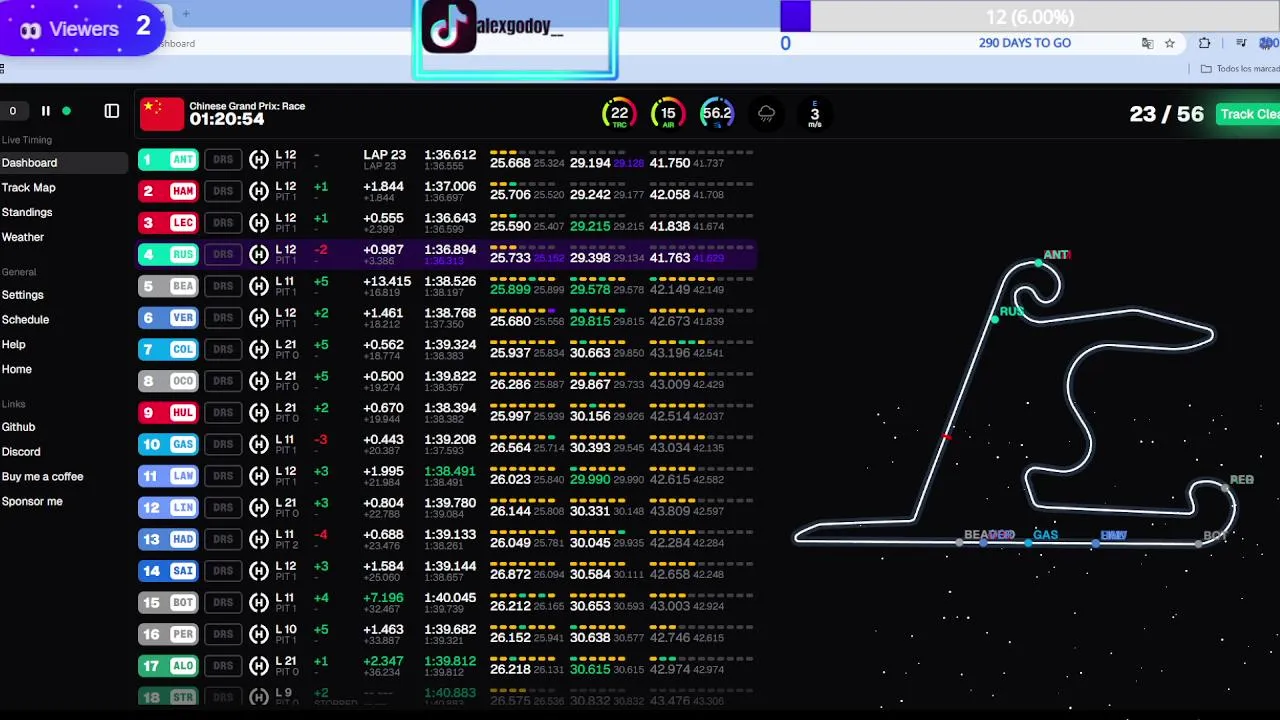Open the Discord link
The image size is (1280, 720).
click(21, 452)
